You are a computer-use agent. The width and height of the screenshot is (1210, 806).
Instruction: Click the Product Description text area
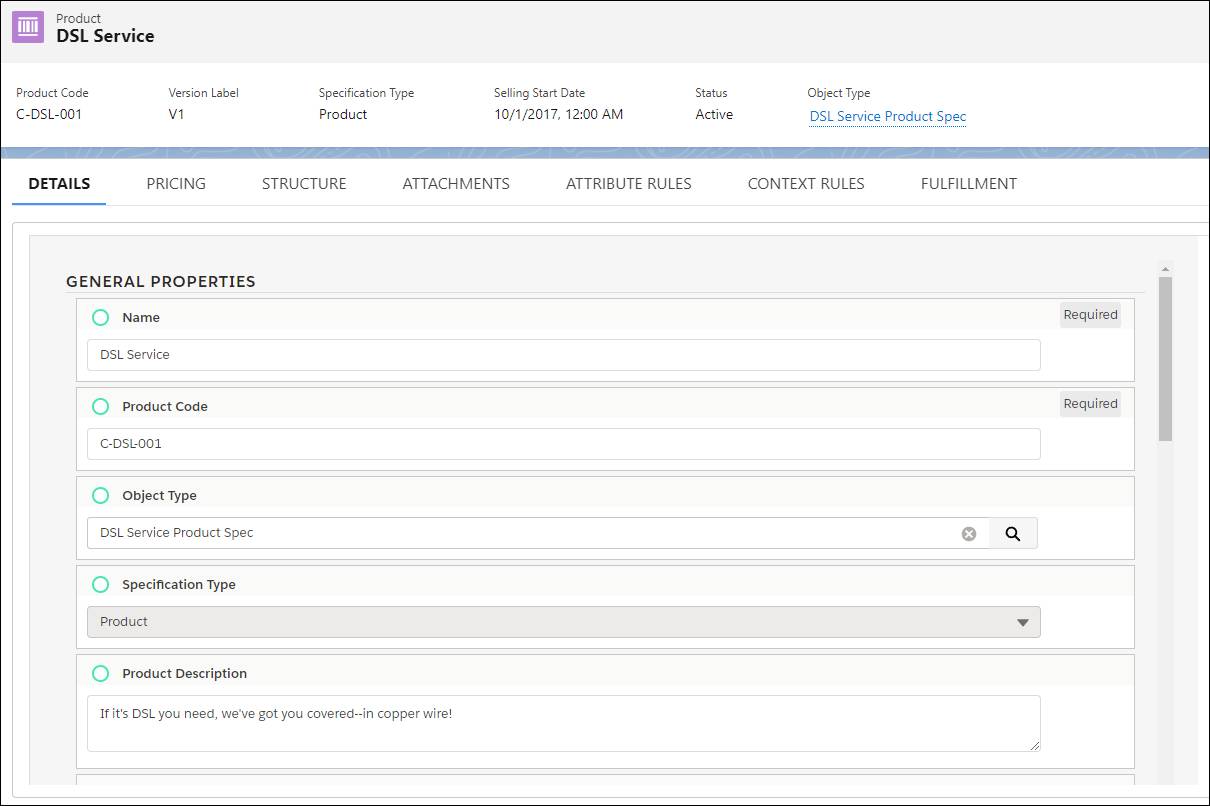[564, 723]
